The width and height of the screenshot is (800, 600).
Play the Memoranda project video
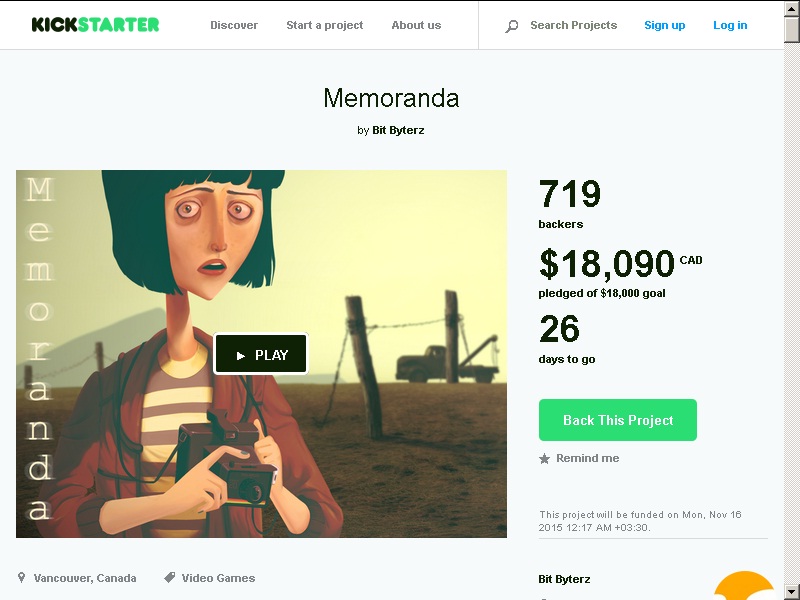coord(261,354)
